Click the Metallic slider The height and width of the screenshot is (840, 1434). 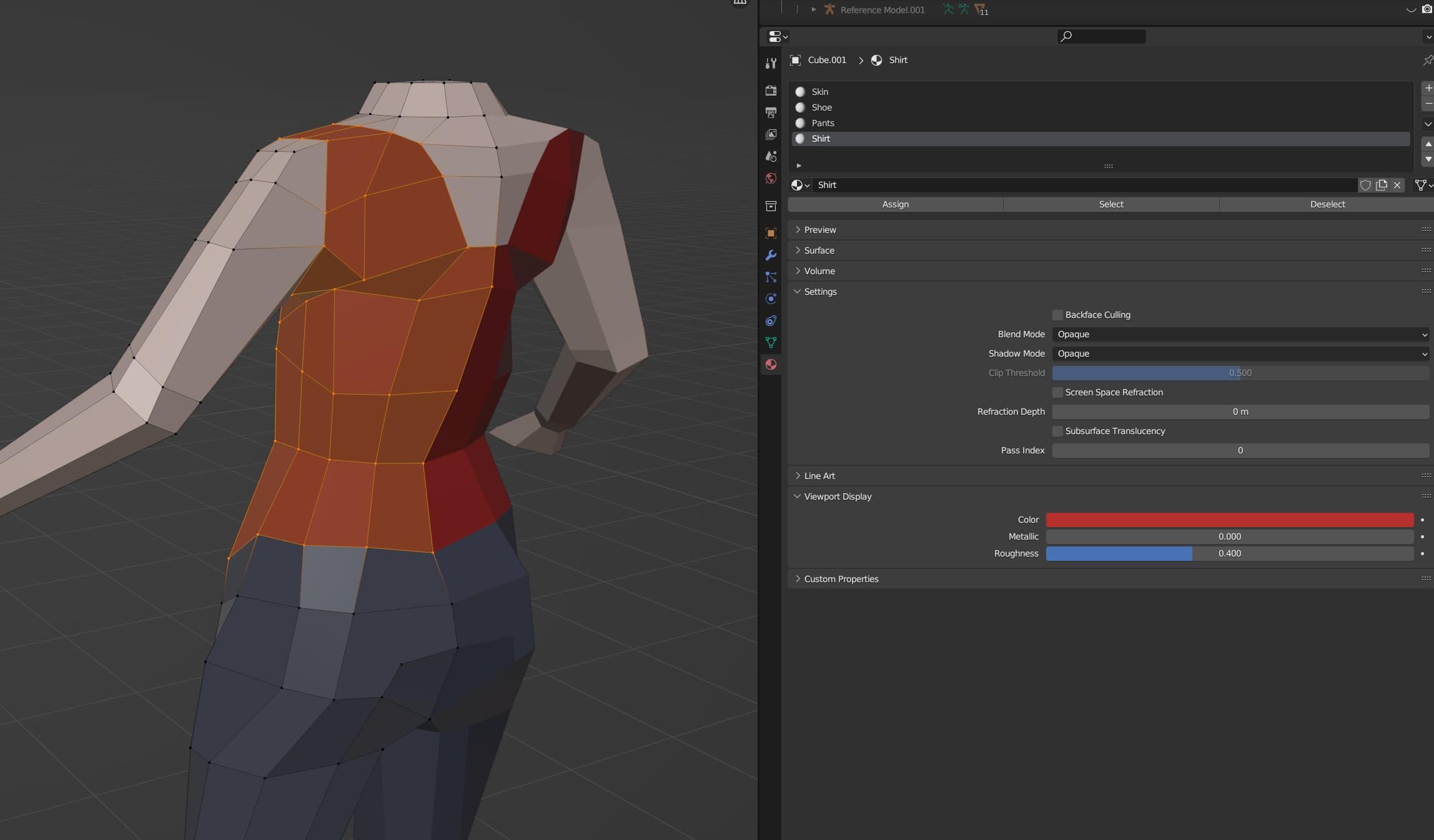(1230, 536)
